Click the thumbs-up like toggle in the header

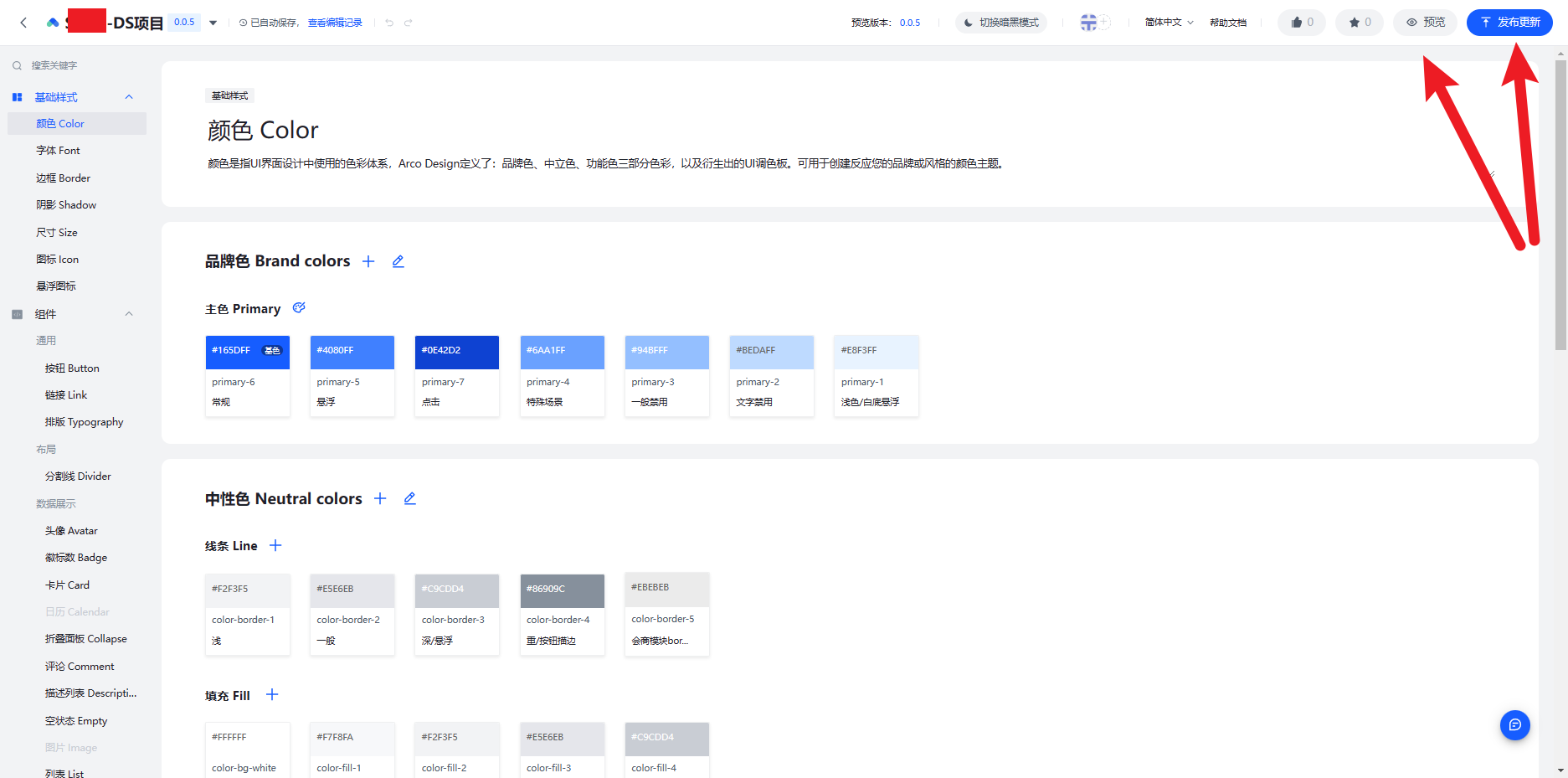(x=1301, y=23)
